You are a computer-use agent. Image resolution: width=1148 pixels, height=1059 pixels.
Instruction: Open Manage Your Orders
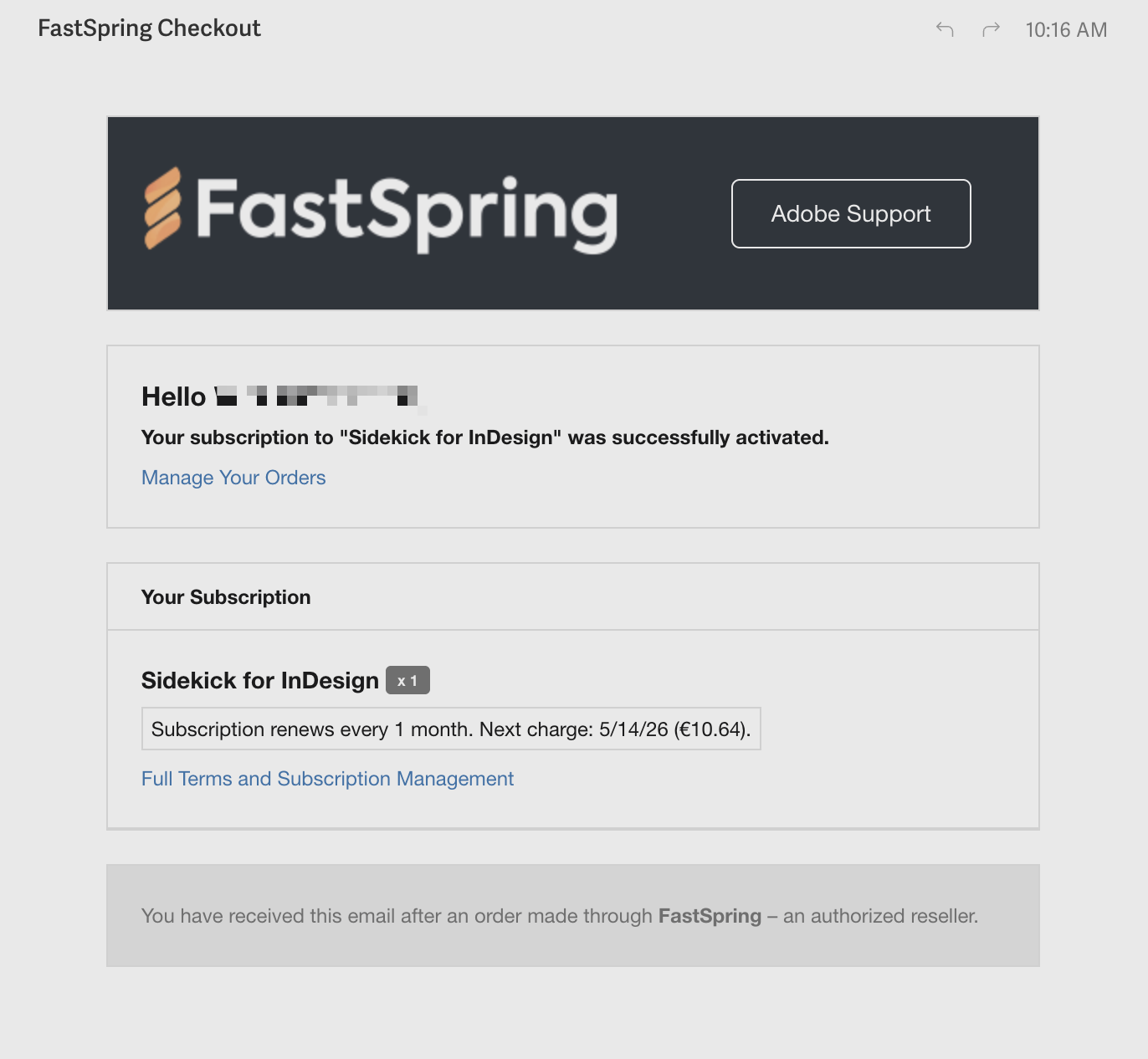tap(233, 477)
